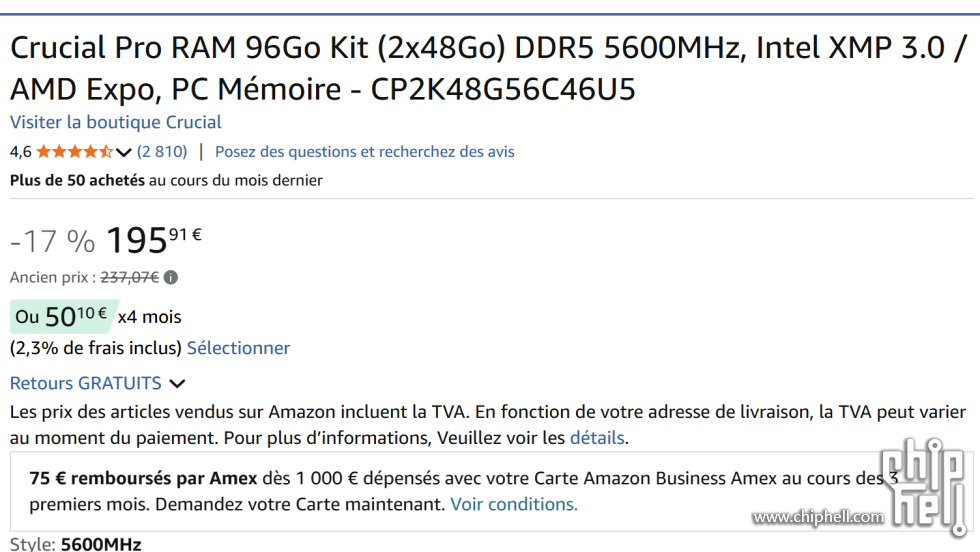The width and height of the screenshot is (980, 552).
Task: Click the 4,6 rating number
Action: click(20, 152)
